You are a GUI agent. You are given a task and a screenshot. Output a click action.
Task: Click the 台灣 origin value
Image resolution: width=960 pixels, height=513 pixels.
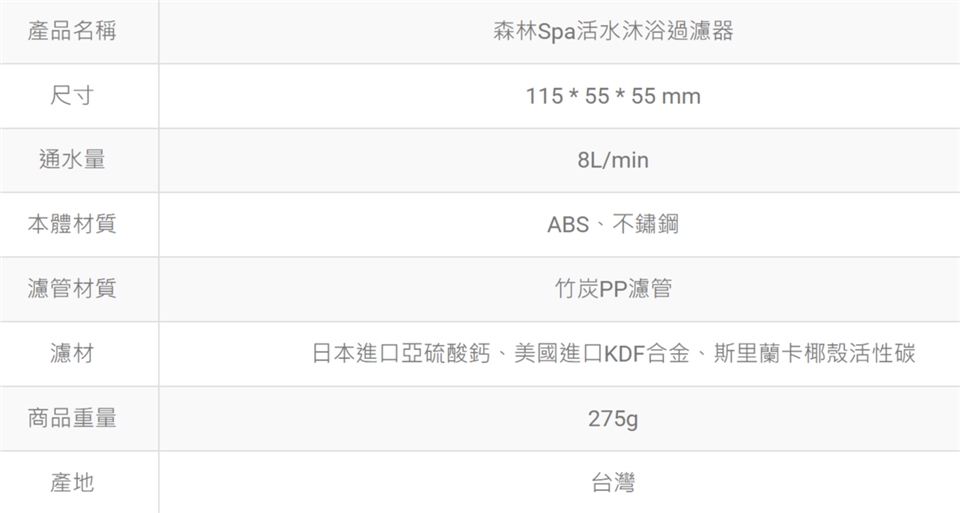coord(613,483)
